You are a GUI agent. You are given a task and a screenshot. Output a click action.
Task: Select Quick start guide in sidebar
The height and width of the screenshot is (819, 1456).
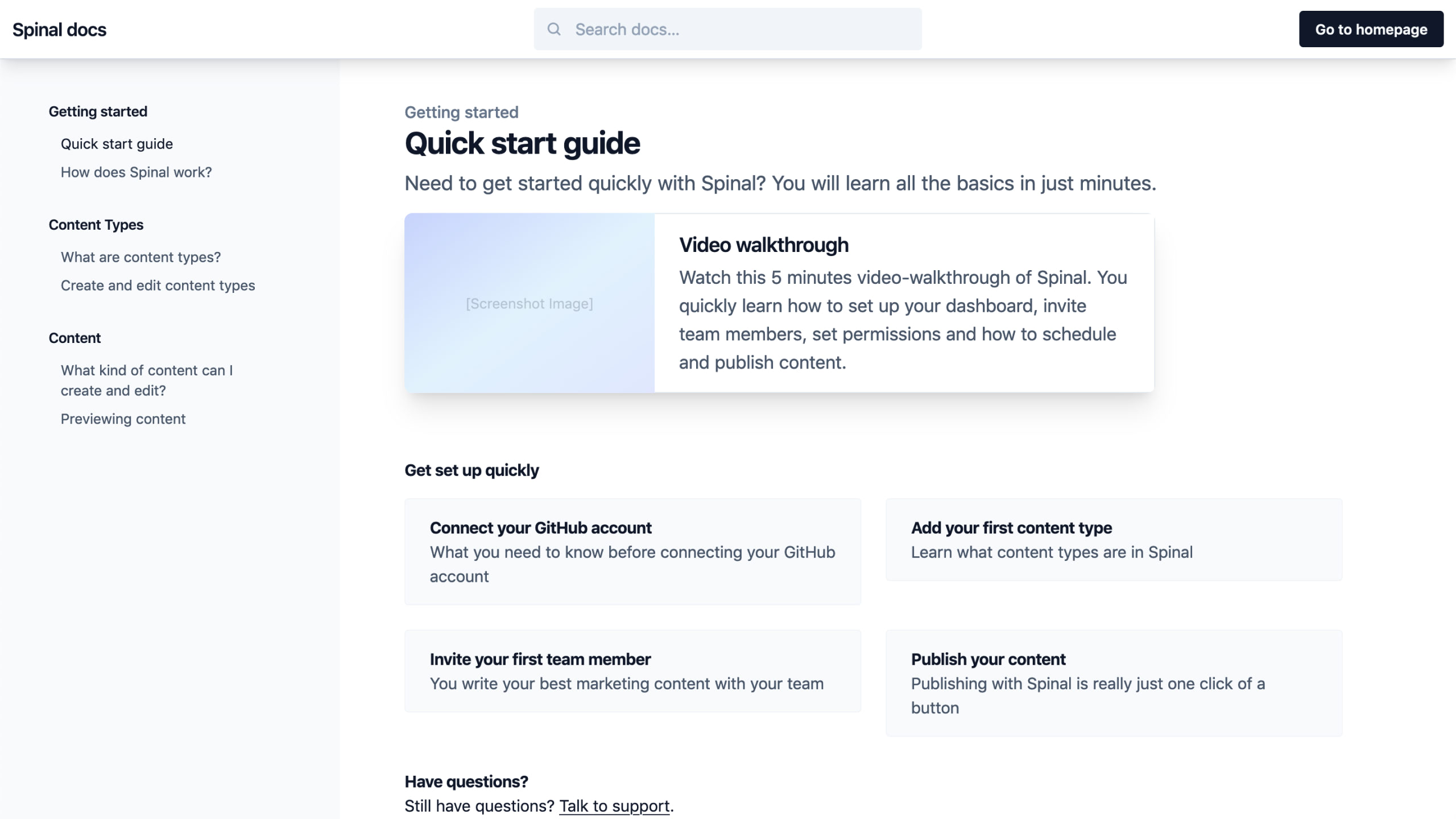[x=117, y=144]
